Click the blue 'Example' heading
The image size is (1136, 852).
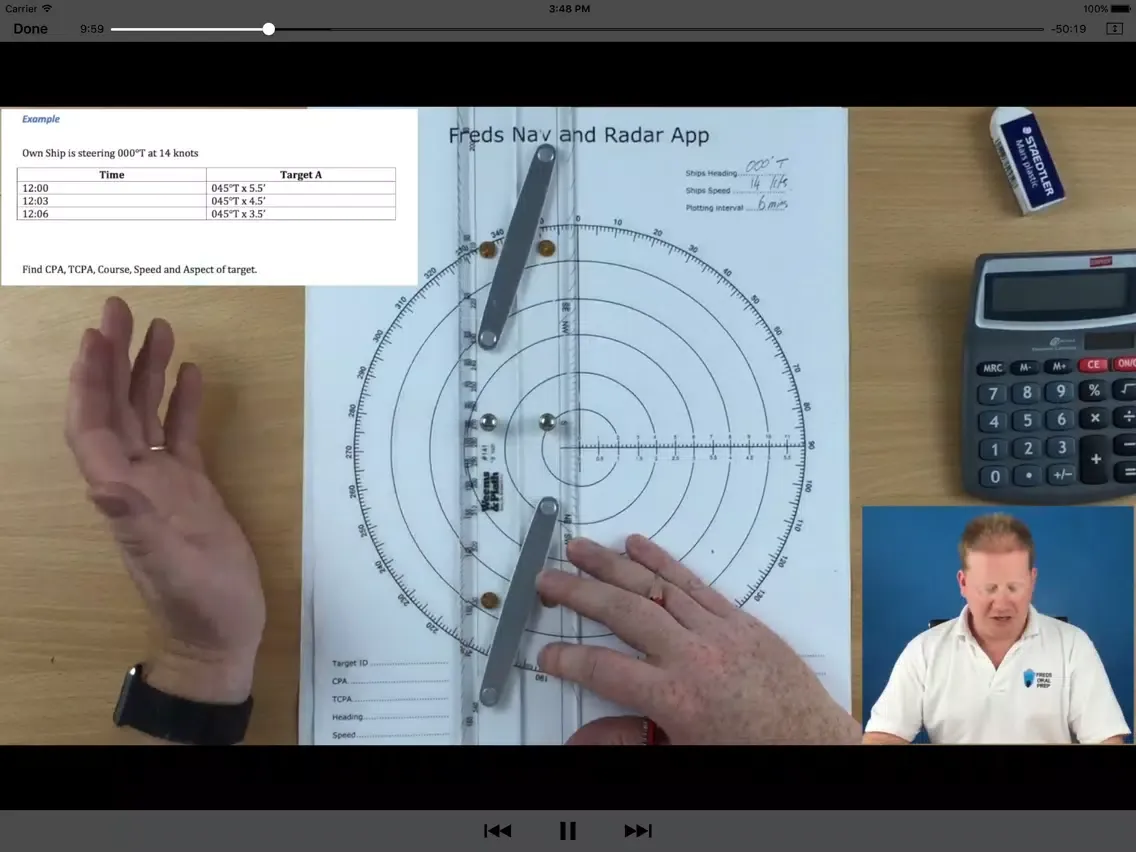point(41,119)
